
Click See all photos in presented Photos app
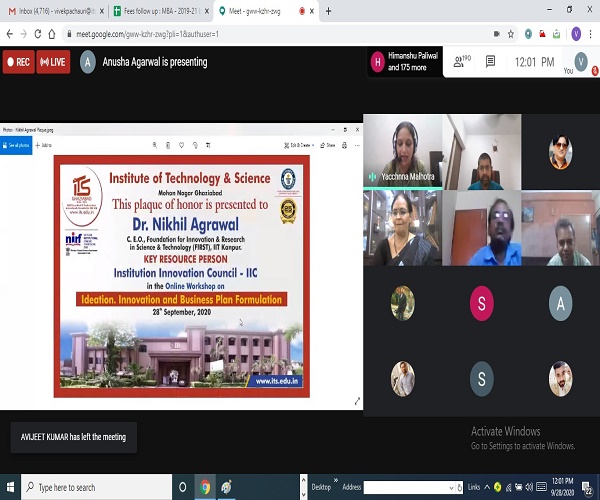click(x=16, y=145)
